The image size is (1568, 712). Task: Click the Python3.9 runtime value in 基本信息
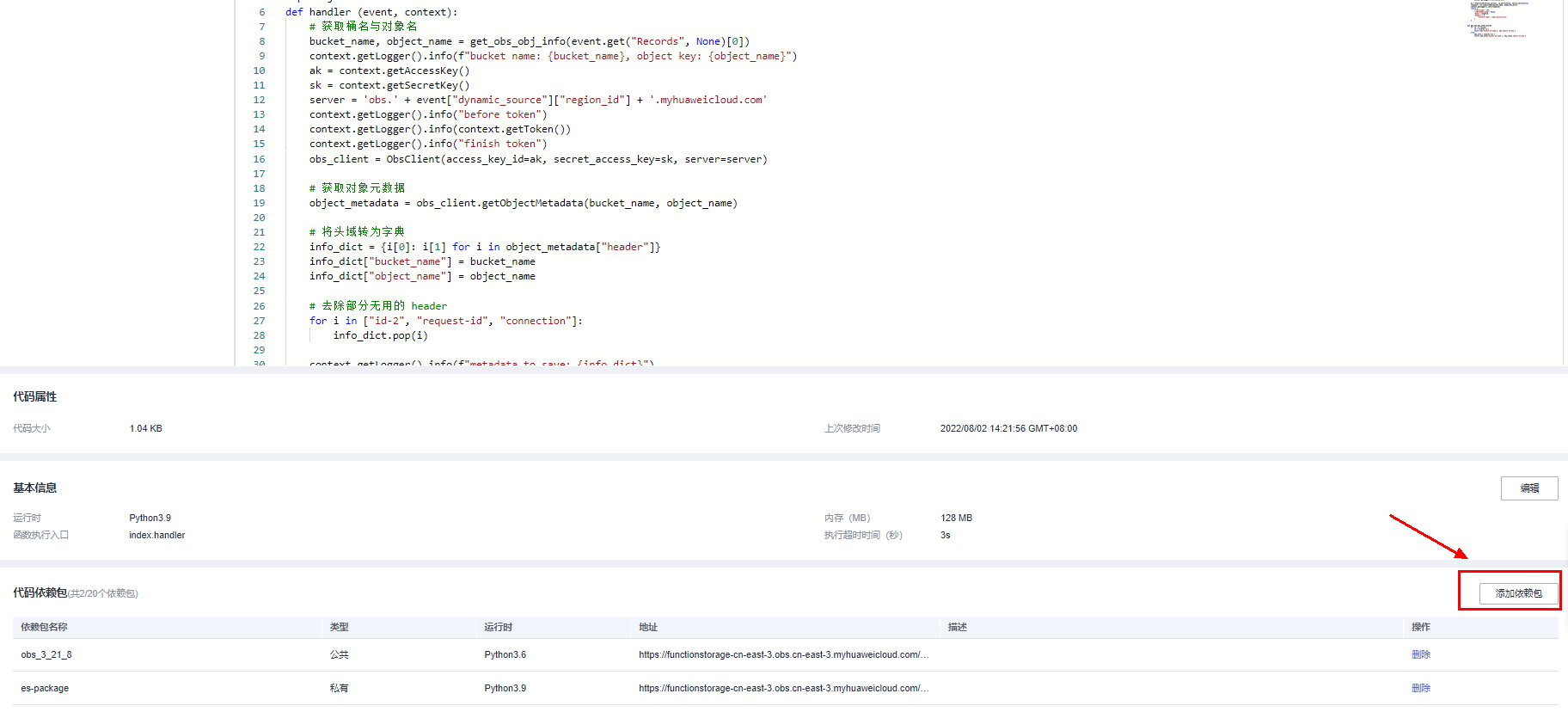pyautogui.click(x=150, y=519)
